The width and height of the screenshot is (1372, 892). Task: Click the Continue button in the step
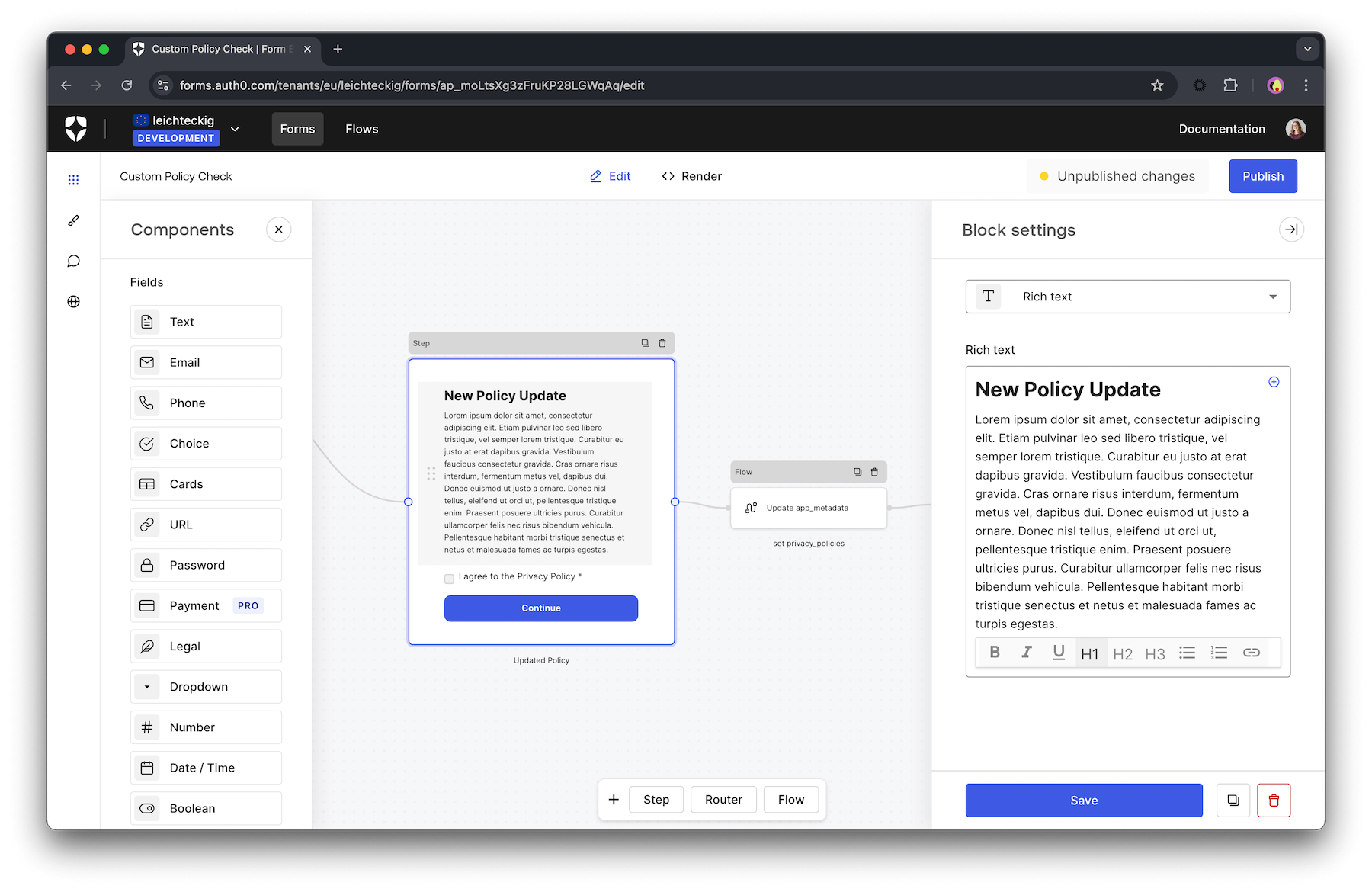click(x=541, y=608)
